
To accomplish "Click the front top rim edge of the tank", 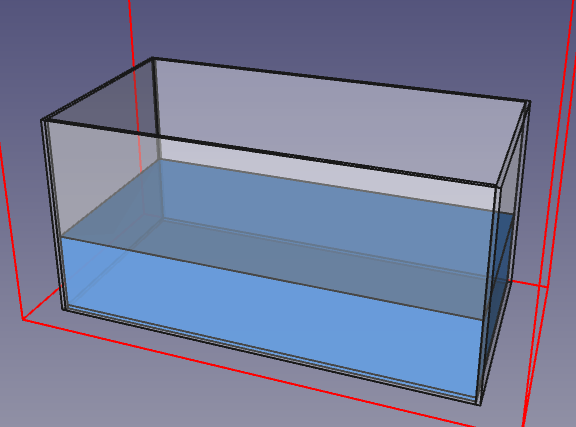I will 272,153.
